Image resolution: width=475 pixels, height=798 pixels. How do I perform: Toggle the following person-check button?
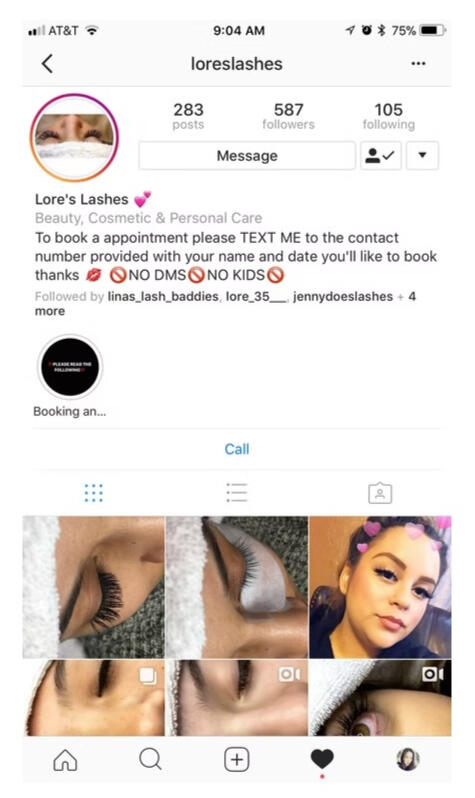(381, 155)
